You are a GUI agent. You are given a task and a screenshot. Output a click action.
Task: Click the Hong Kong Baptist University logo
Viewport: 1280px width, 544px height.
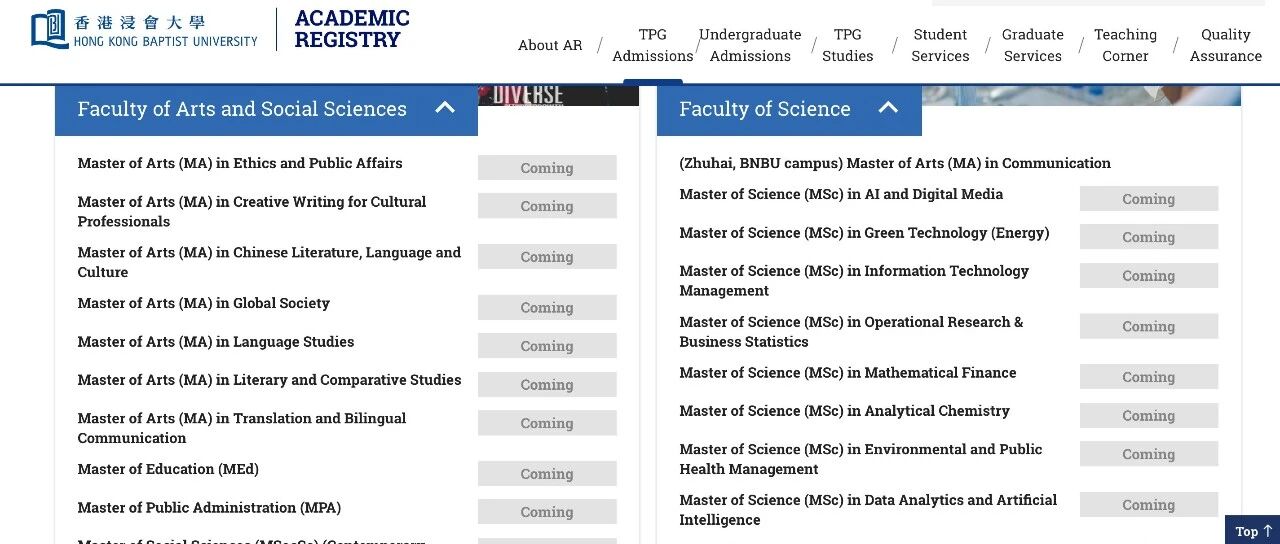pyautogui.click(x=144, y=29)
